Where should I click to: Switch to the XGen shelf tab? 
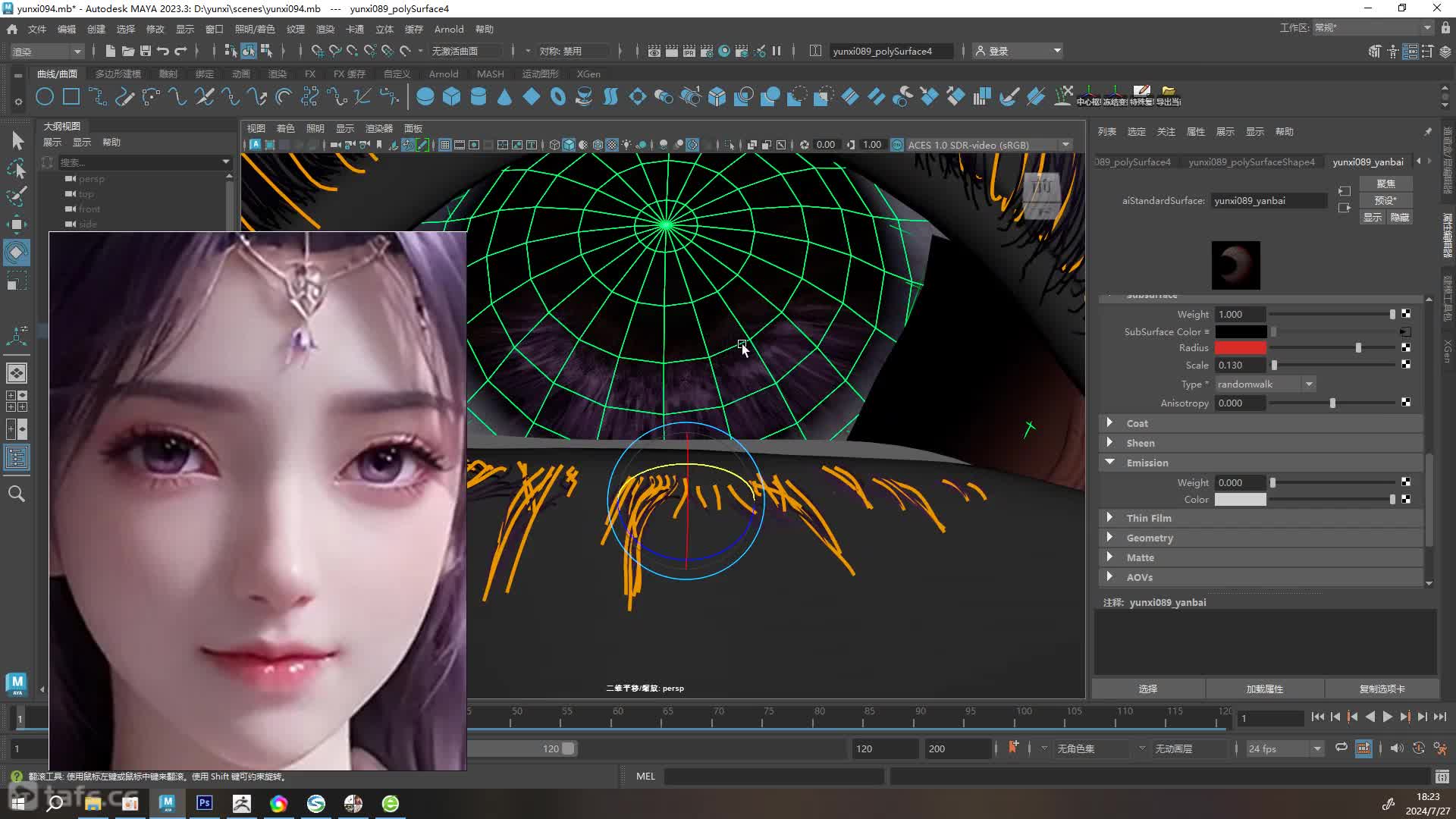588,74
